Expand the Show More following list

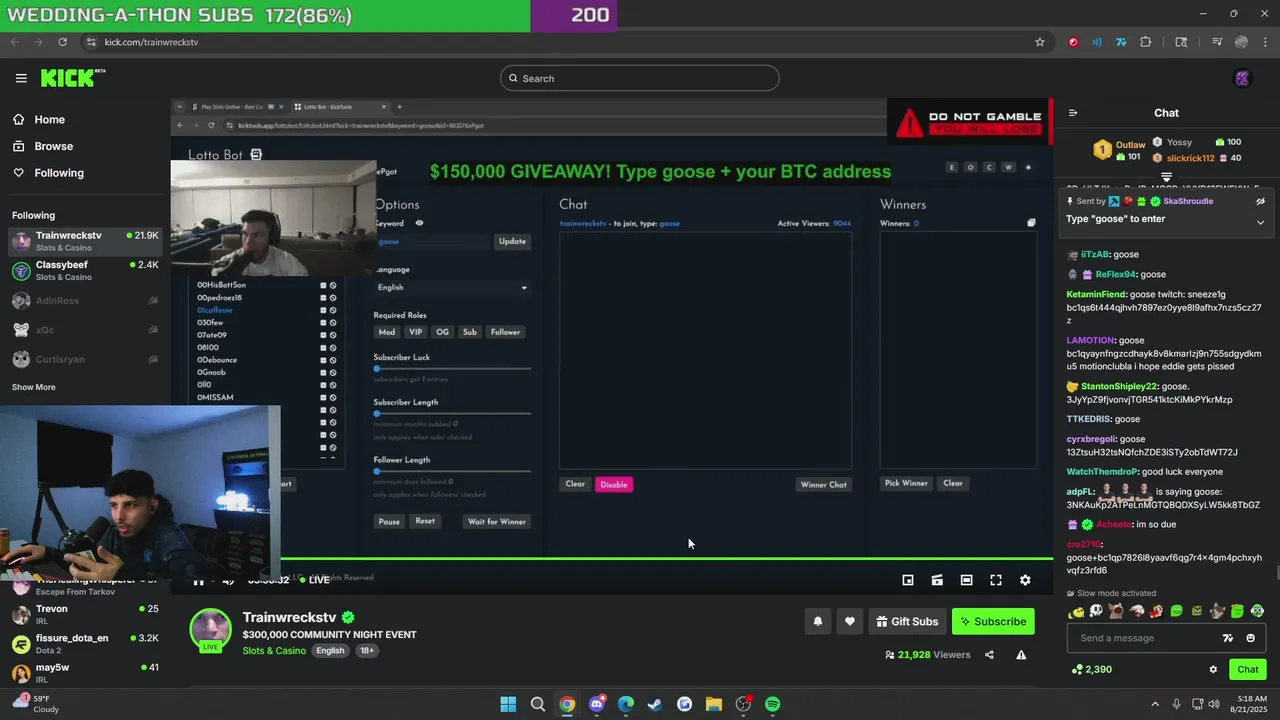(x=34, y=387)
